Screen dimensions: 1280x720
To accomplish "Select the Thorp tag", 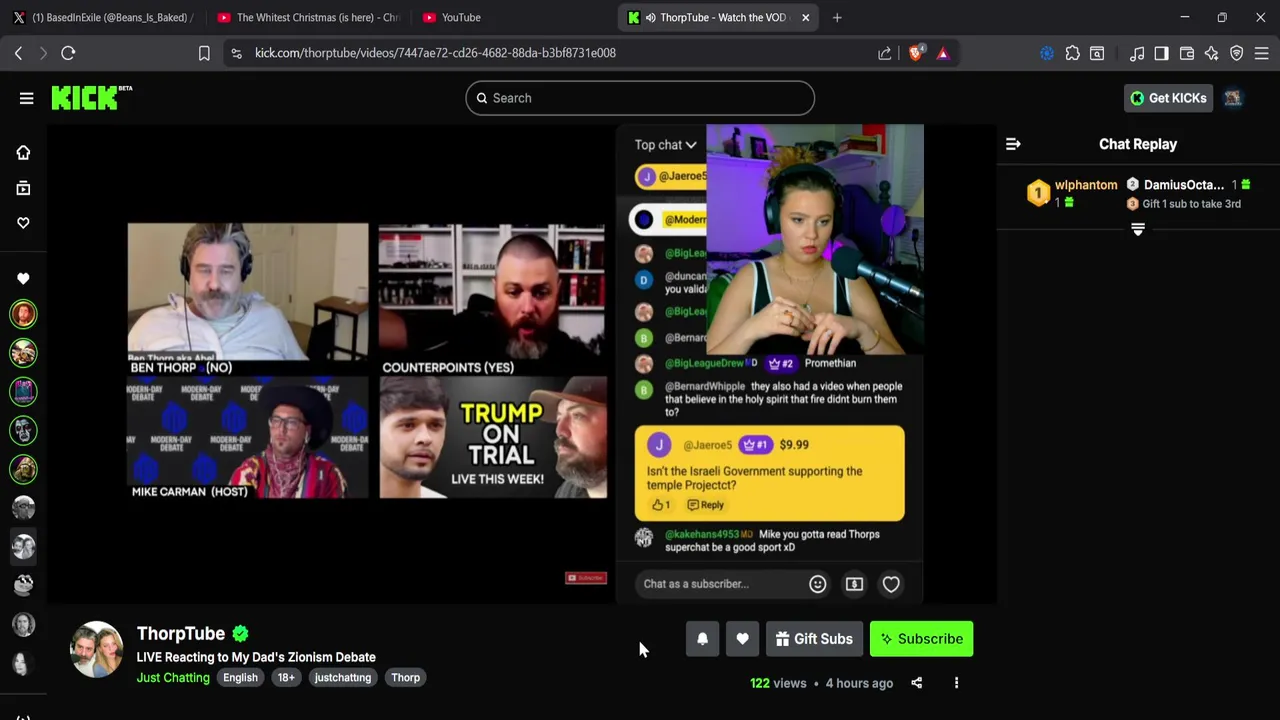I will [405, 678].
